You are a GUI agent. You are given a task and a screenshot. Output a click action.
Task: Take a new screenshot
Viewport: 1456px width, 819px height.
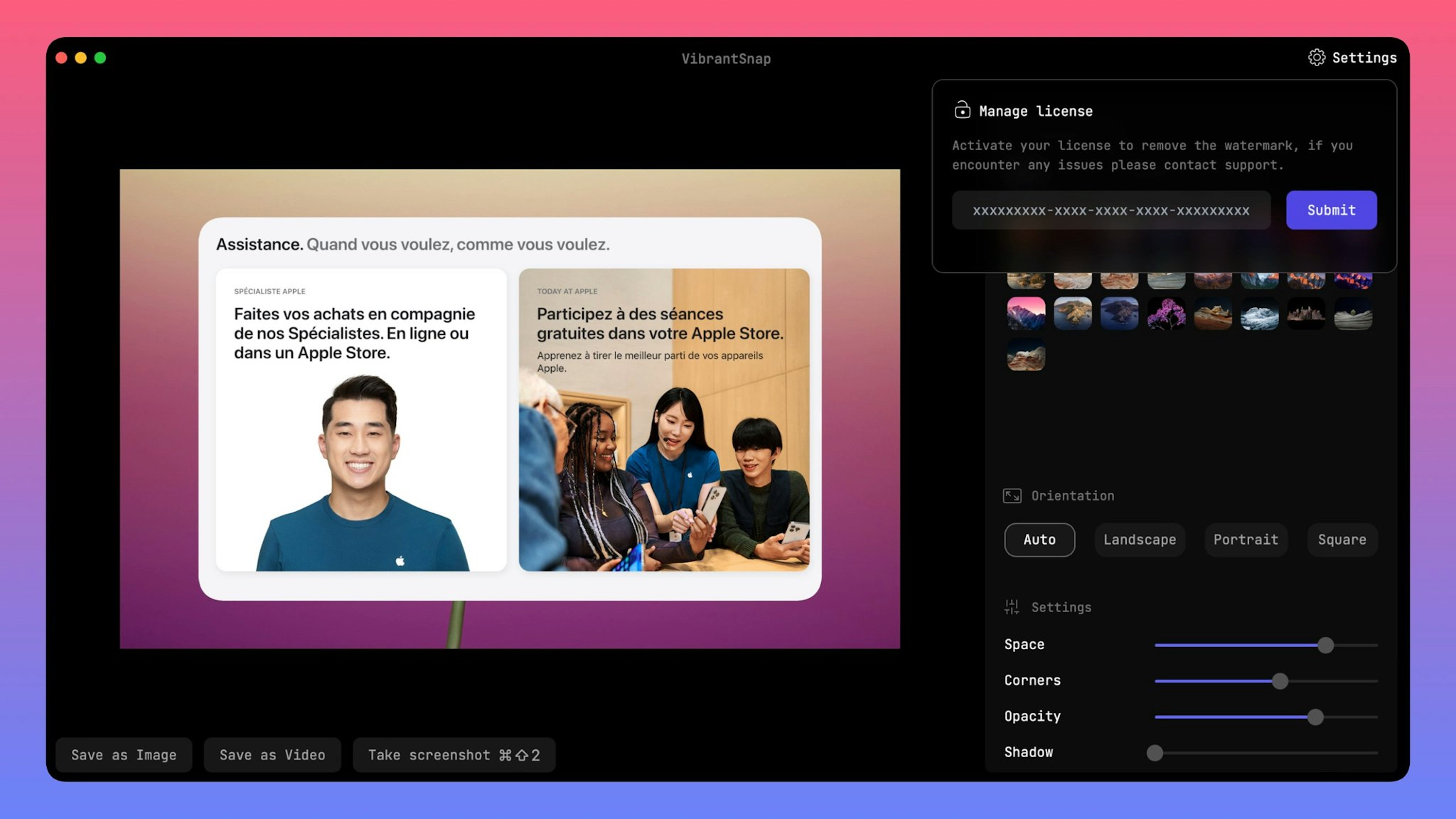click(x=454, y=755)
